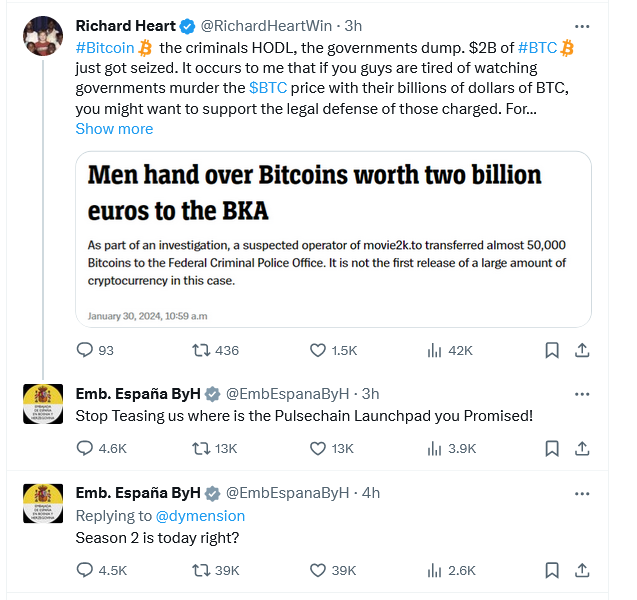Like the Pulsechain Launchpad tweet
Screen dimensions: 637x600
coord(318,448)
